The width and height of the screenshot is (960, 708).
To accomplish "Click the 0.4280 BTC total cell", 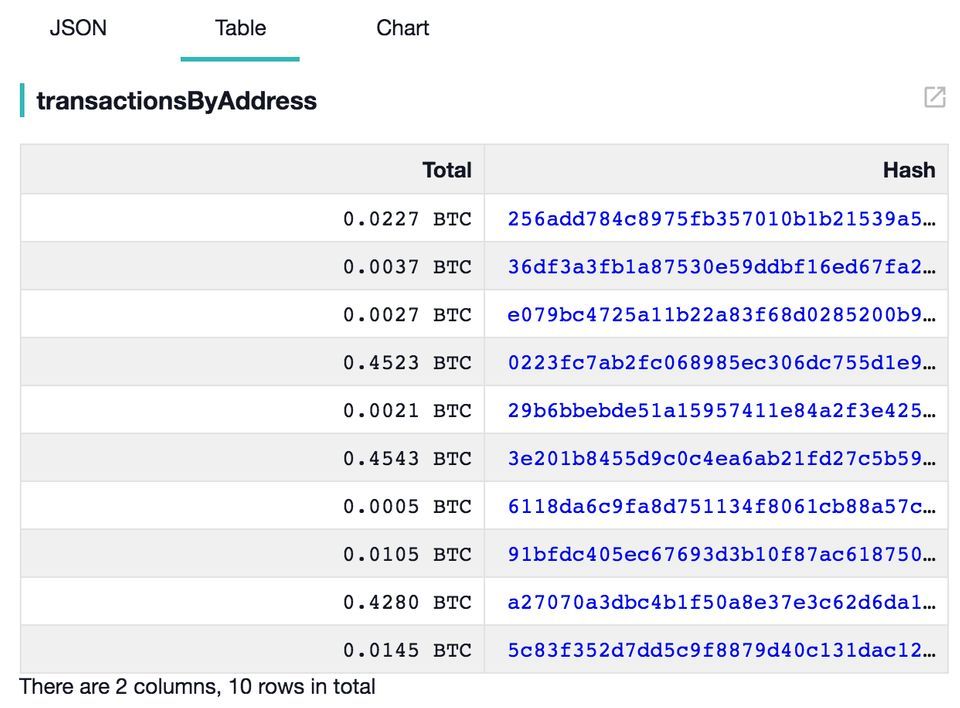I will point(406,603).
